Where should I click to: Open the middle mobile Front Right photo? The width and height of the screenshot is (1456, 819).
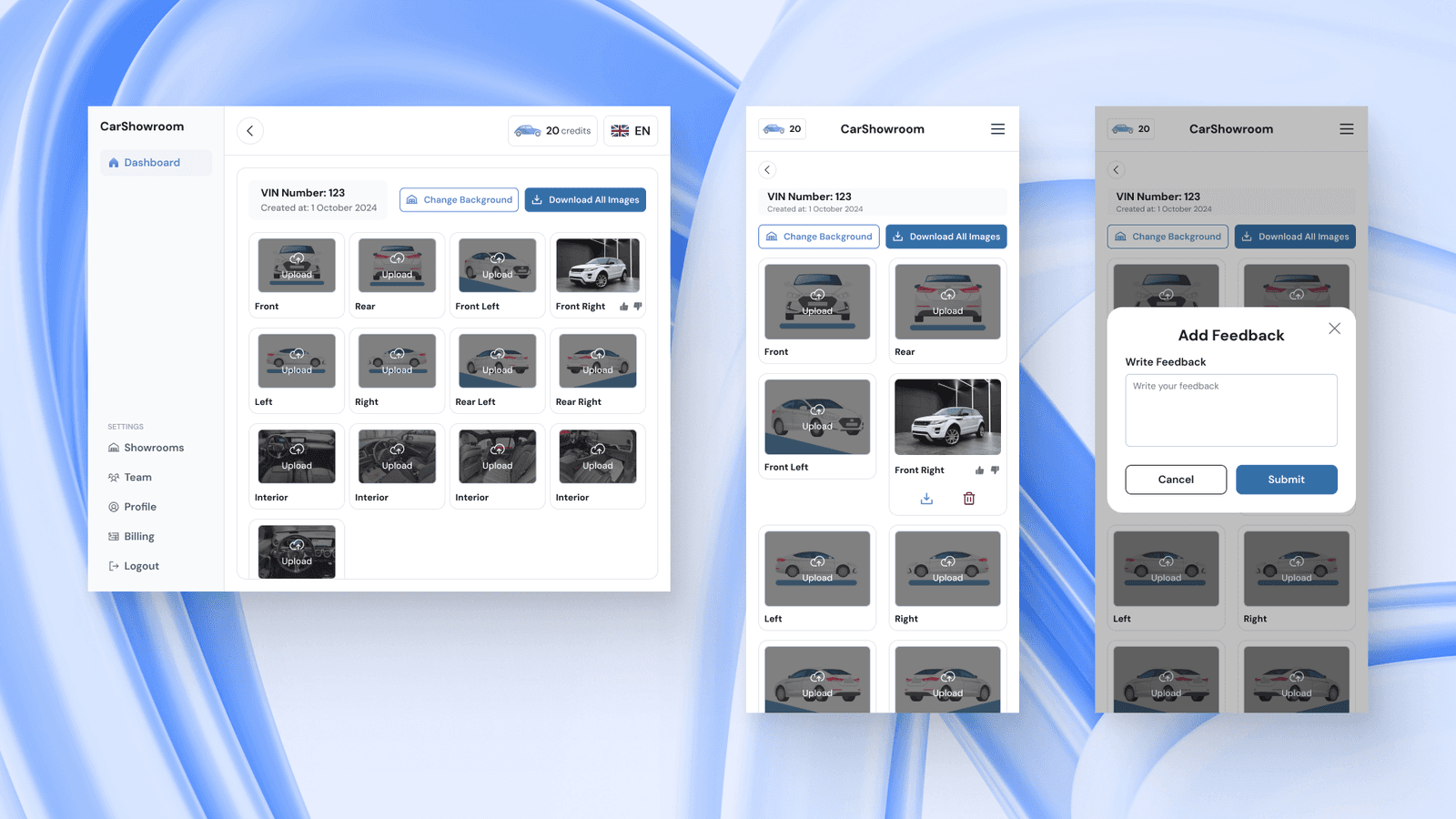pyautogui.click(x=947, y=417)
